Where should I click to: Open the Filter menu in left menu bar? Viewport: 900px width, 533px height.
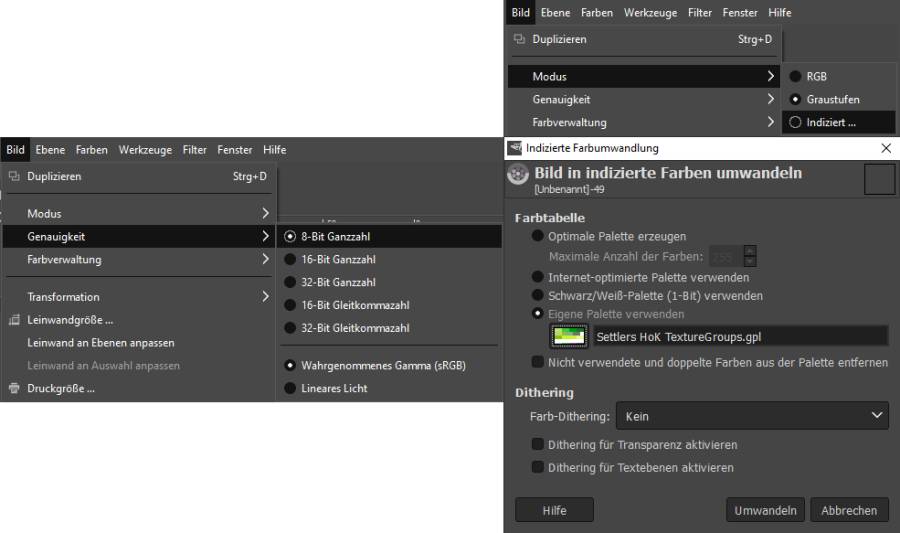click(x=197, y=150)
